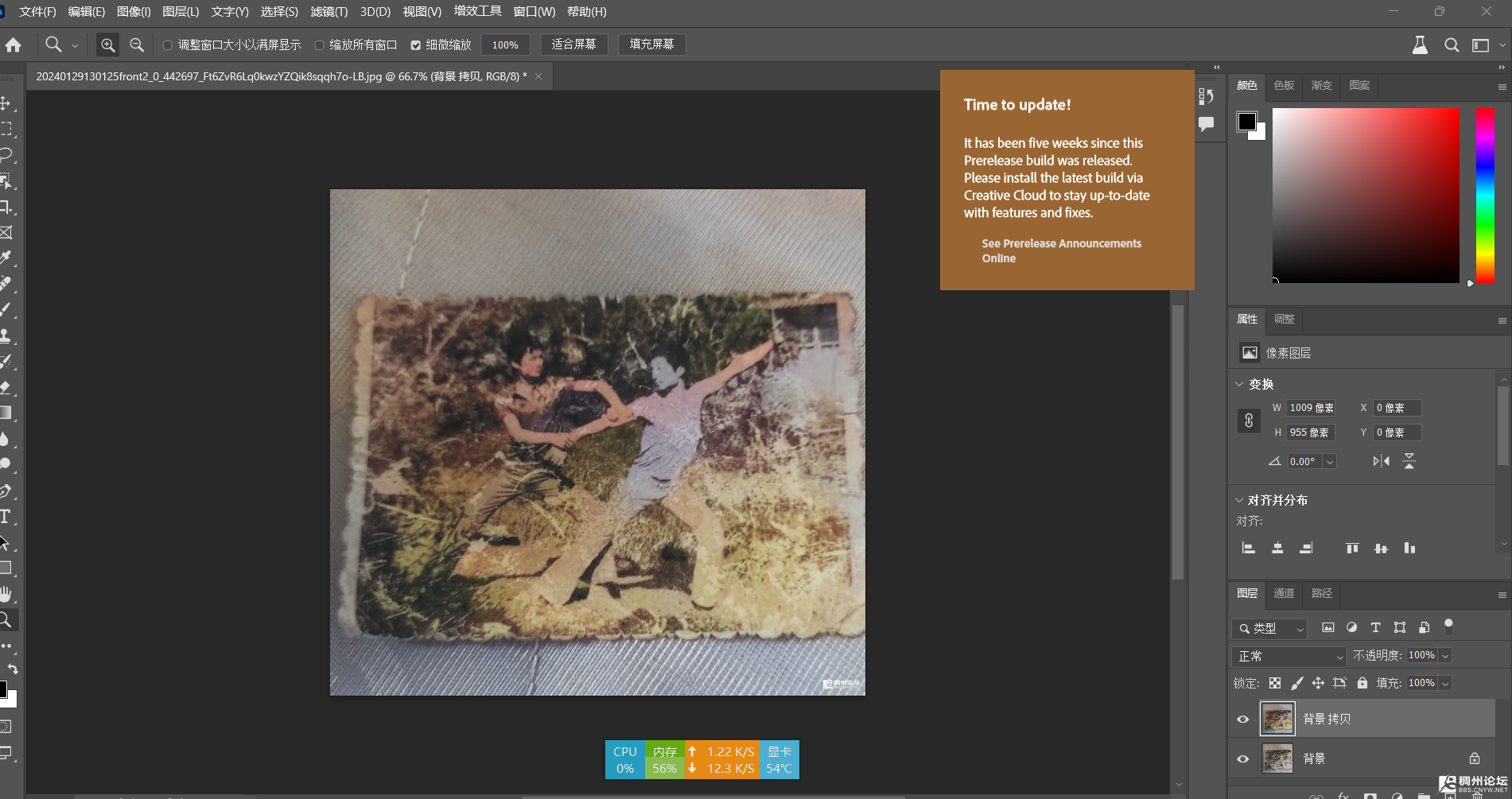Hide the 背景 拷贝 layer via eye icon

click(x=1243, y=719)
